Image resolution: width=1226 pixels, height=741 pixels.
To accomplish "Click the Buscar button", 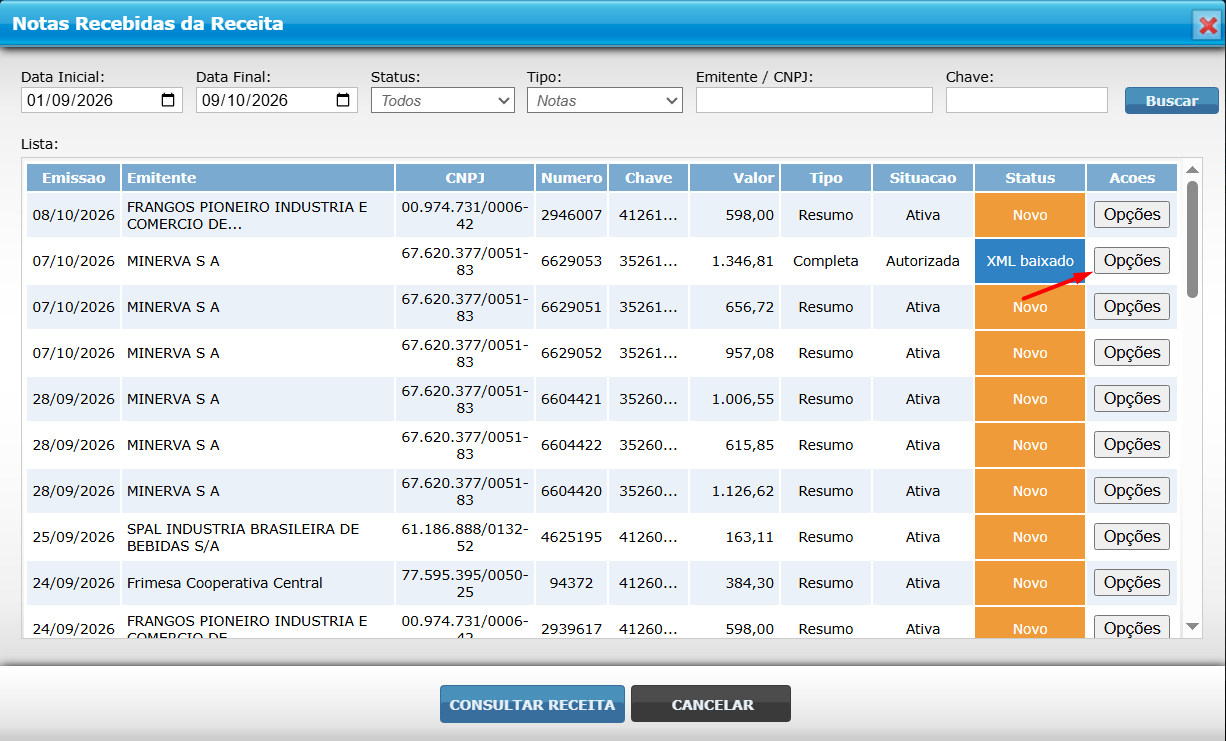I will (x=1172, y=101).
